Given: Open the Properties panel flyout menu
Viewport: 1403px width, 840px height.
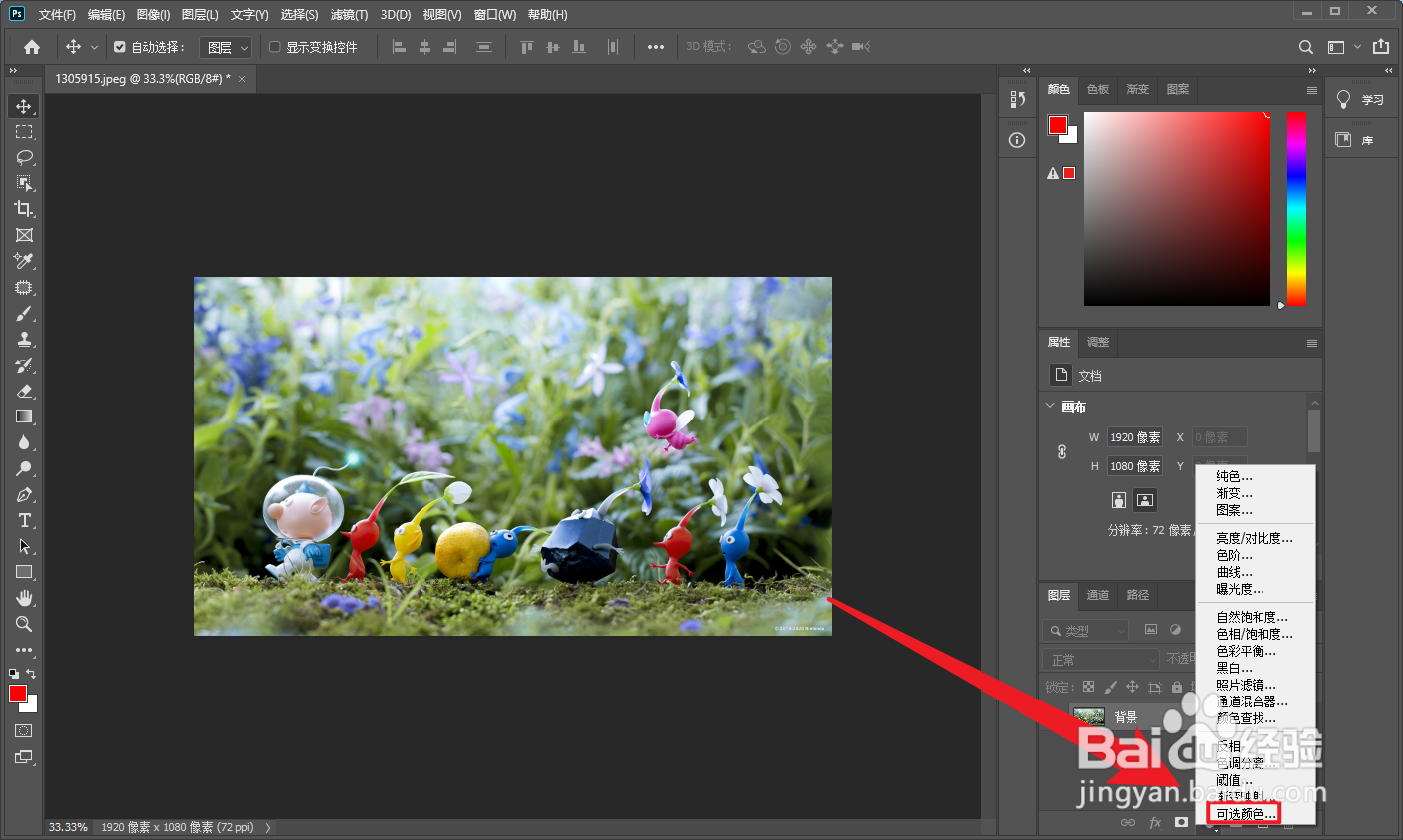Looking at the screenshot, I should pos(1311,343).
